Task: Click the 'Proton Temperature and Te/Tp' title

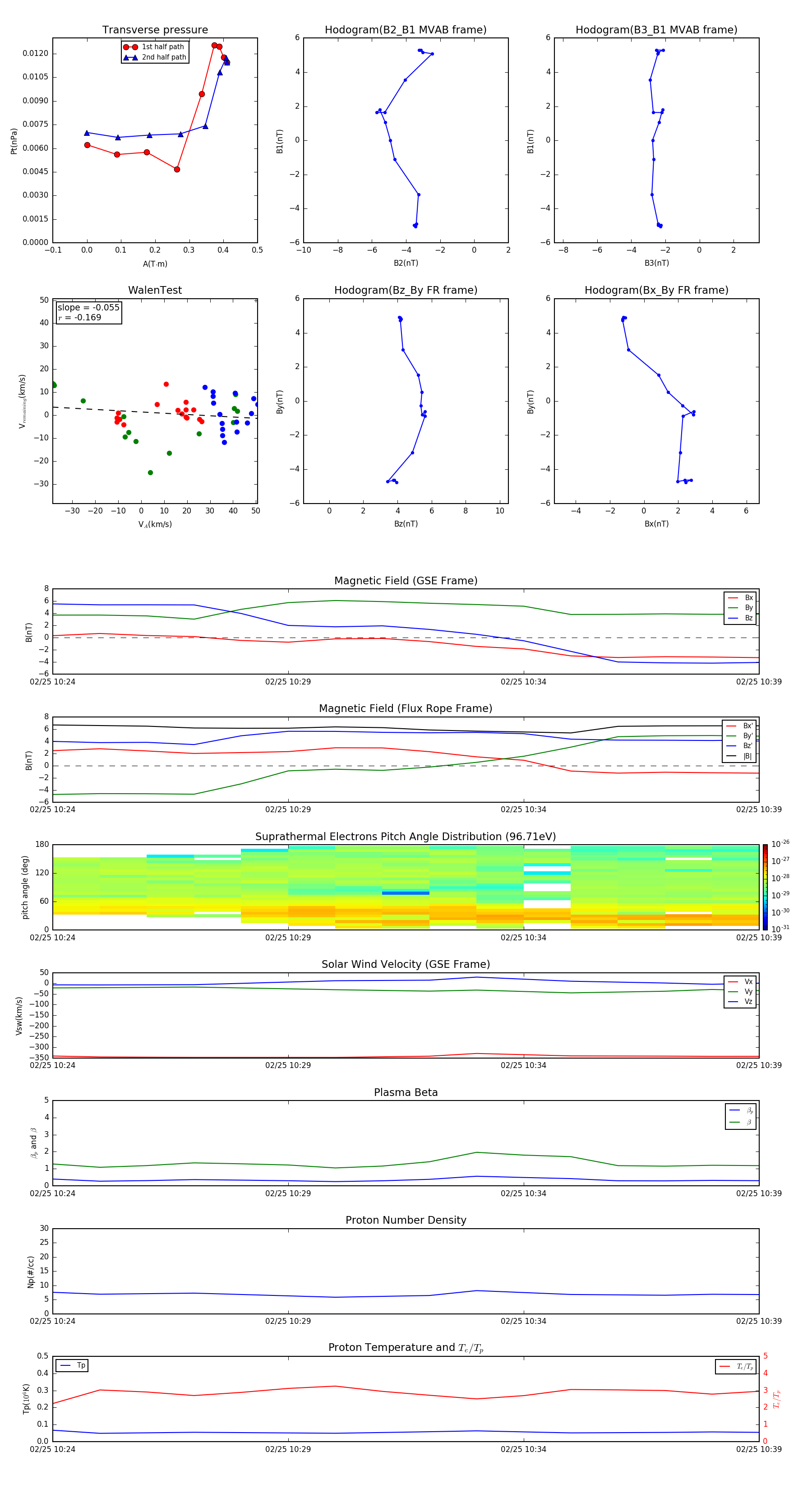Action: click(x=406, y=1348)
